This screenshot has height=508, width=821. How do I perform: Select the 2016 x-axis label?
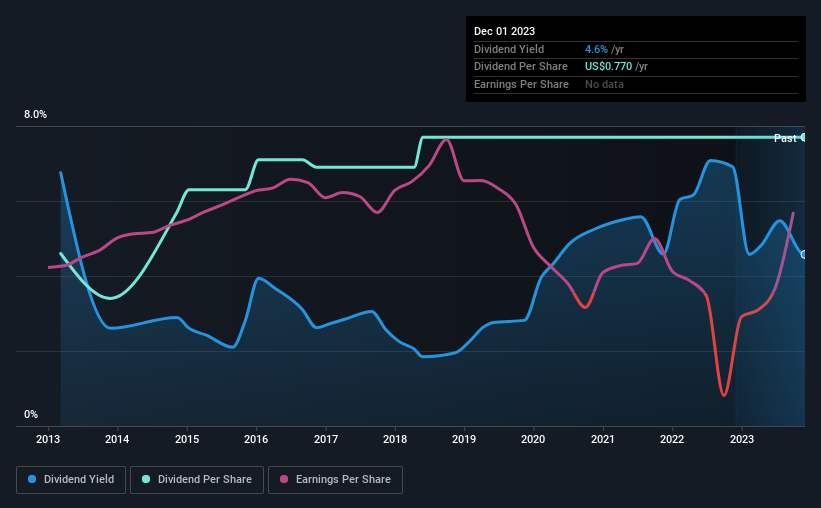click(x=256, y=439)
